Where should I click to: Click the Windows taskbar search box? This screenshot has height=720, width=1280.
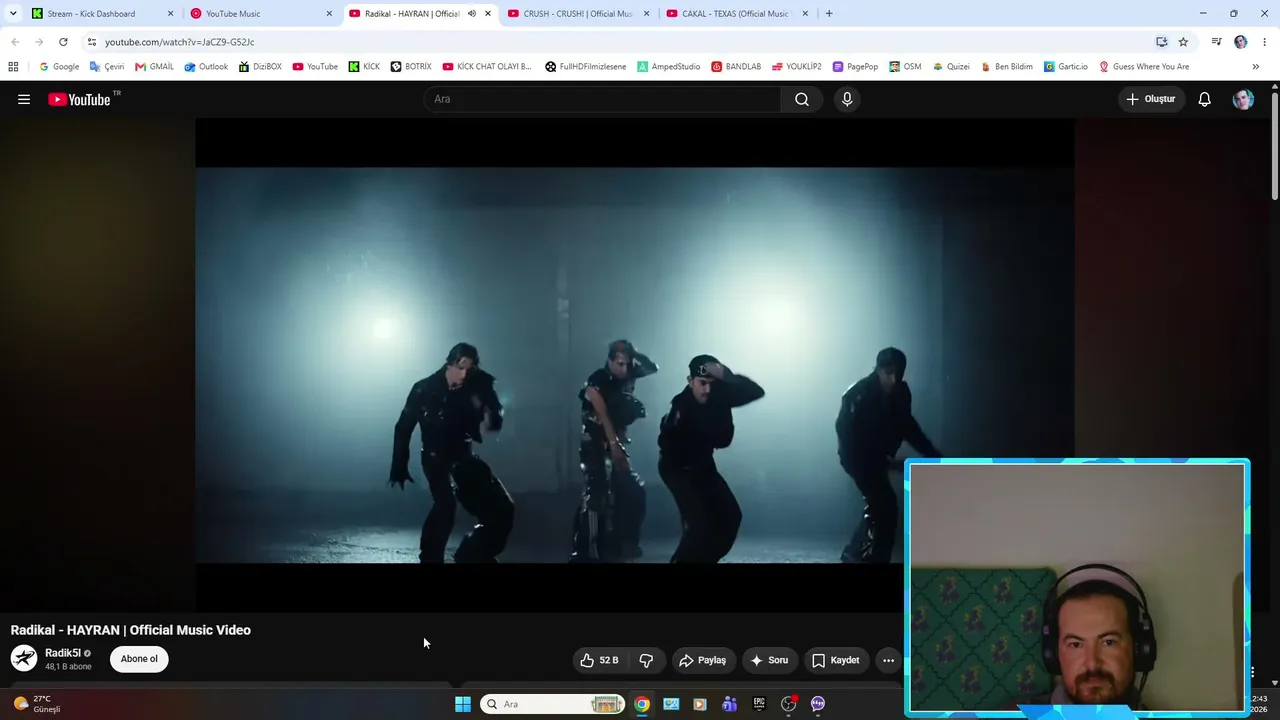point(552,704)
